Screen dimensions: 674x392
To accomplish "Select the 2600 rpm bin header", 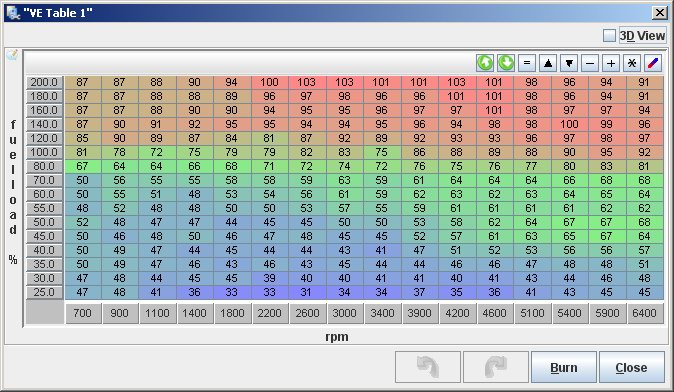I will pos(307,313).
